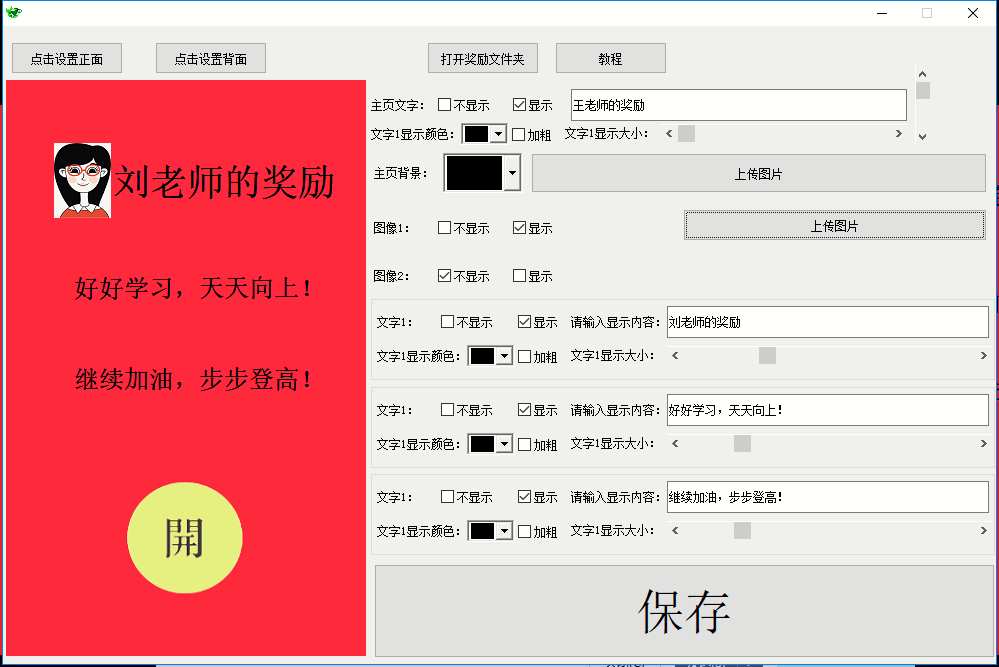Open 主页文字 color dropdown arrow
999x667 pixels.
coord(499,134)
